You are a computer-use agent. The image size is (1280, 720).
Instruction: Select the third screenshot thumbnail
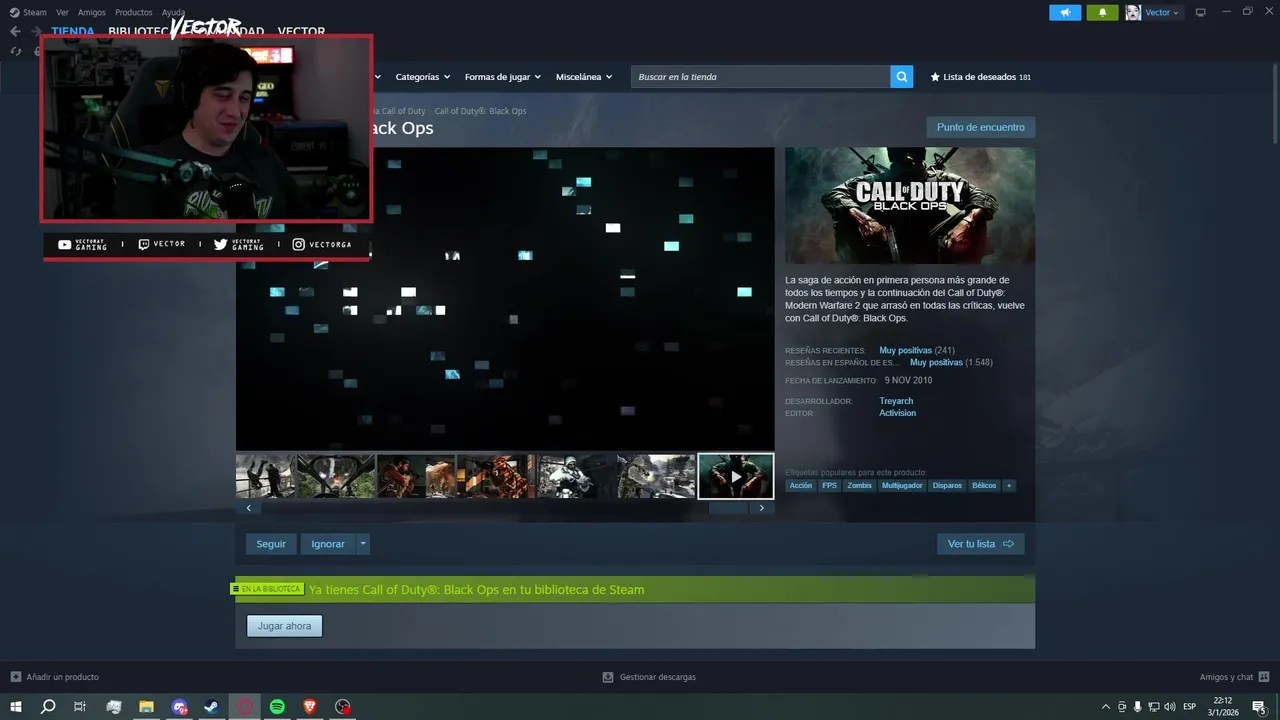pyautogui.click(x=416, y=476)
